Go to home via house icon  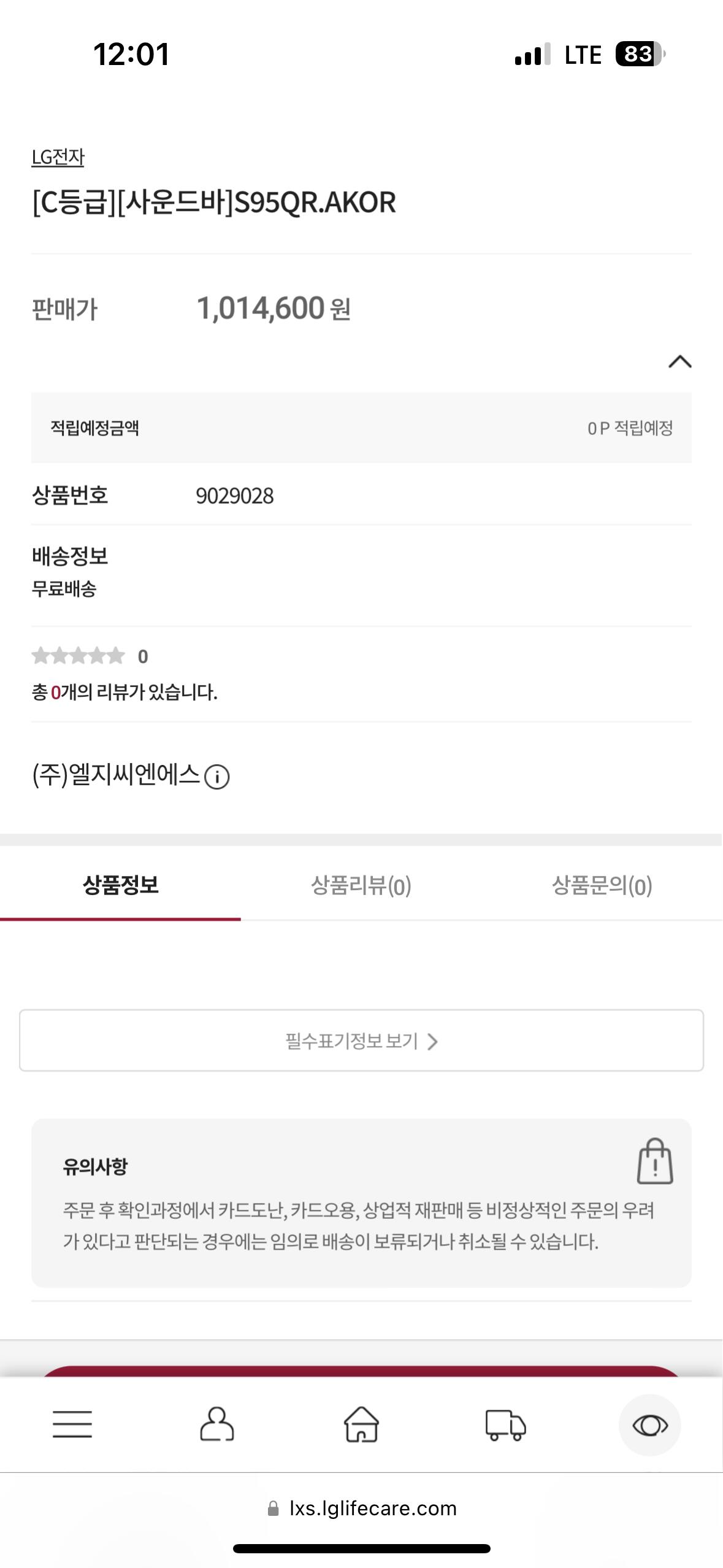[x=361, y=1424]
